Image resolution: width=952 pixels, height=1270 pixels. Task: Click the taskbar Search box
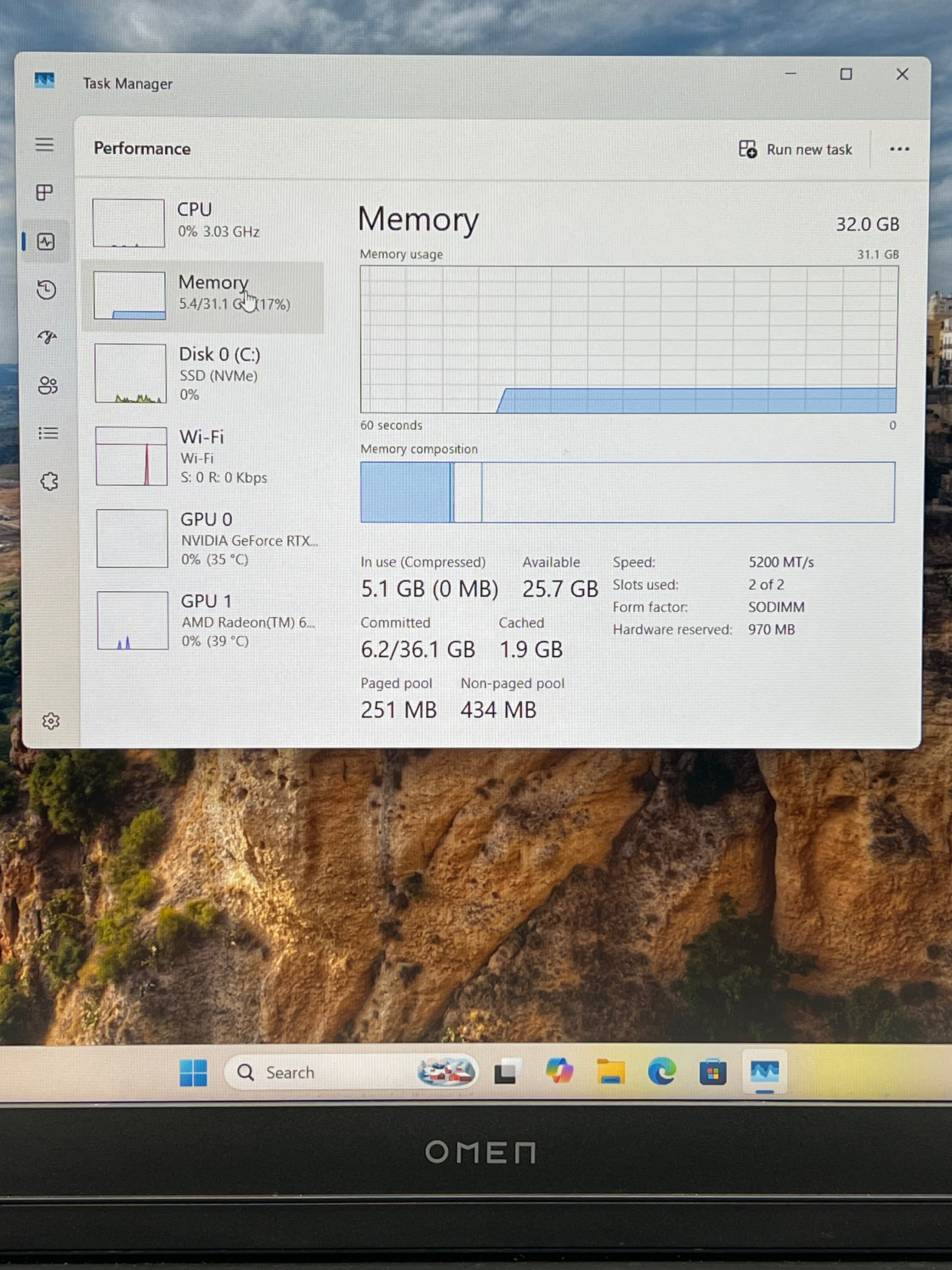[x=351, y=1072]
